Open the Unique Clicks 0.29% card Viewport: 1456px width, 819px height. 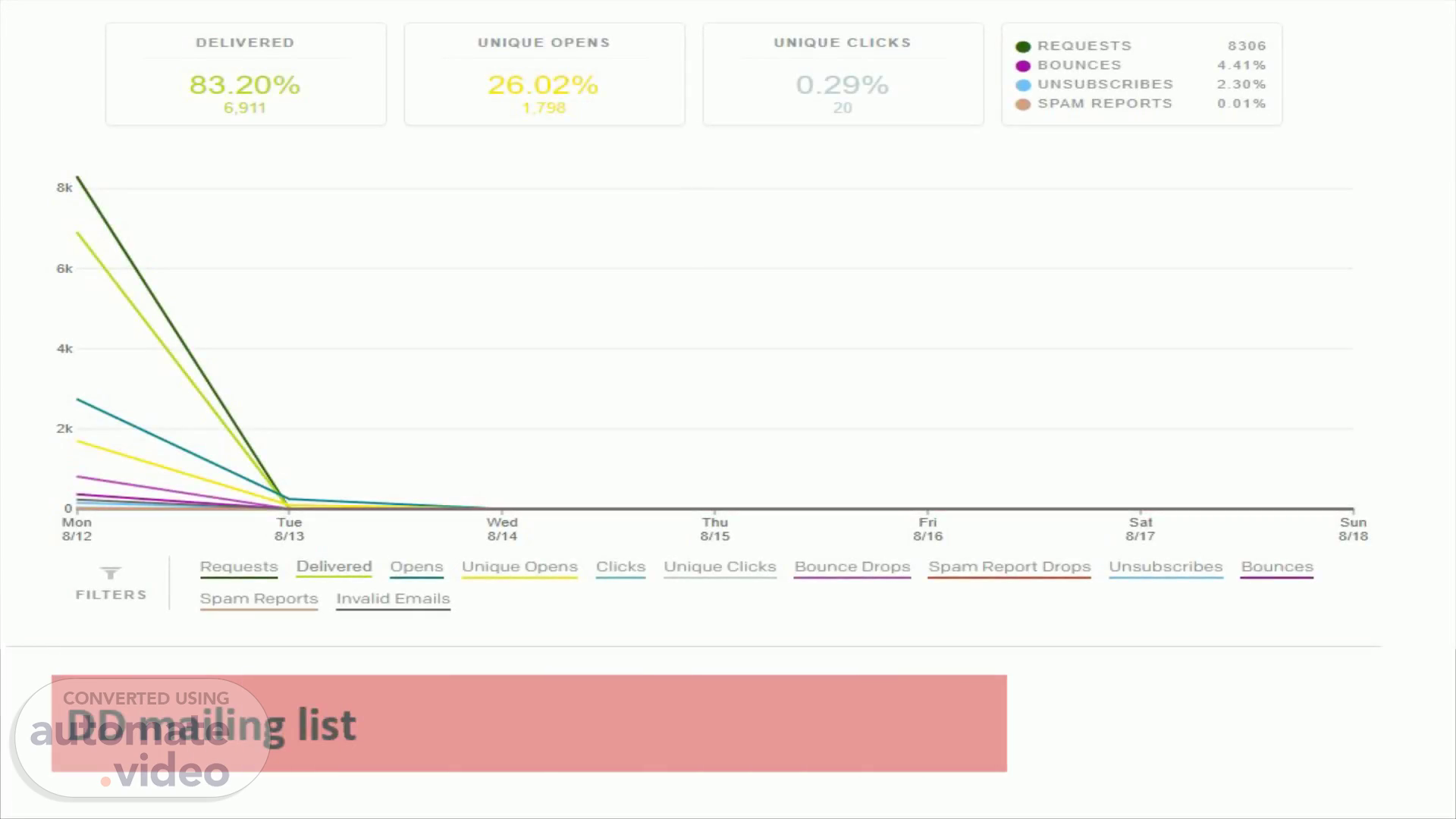[x=843, y=74]
